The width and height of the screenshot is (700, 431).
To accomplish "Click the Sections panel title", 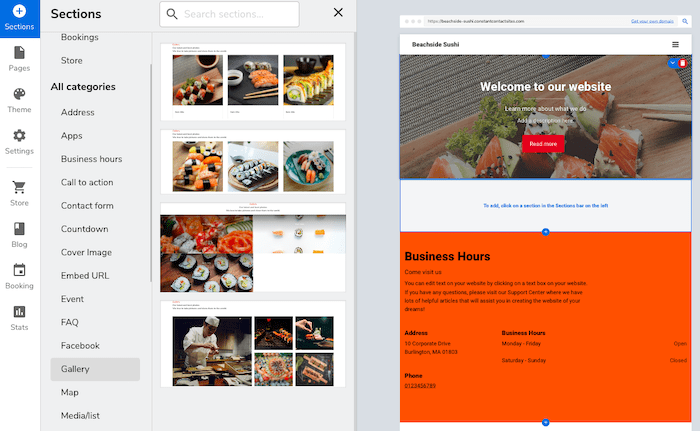I will point(76,14).
